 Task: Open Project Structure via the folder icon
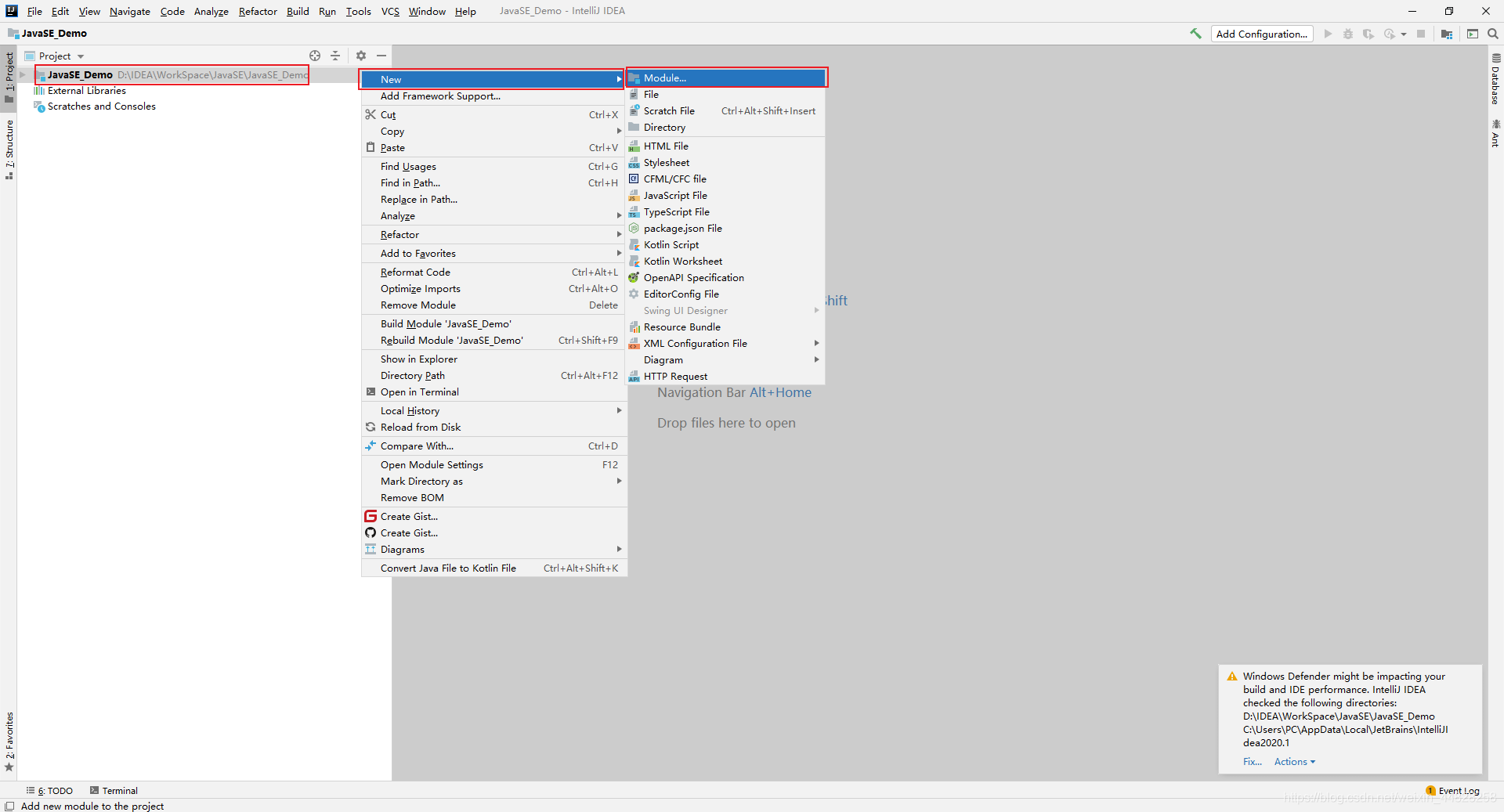1447,34
